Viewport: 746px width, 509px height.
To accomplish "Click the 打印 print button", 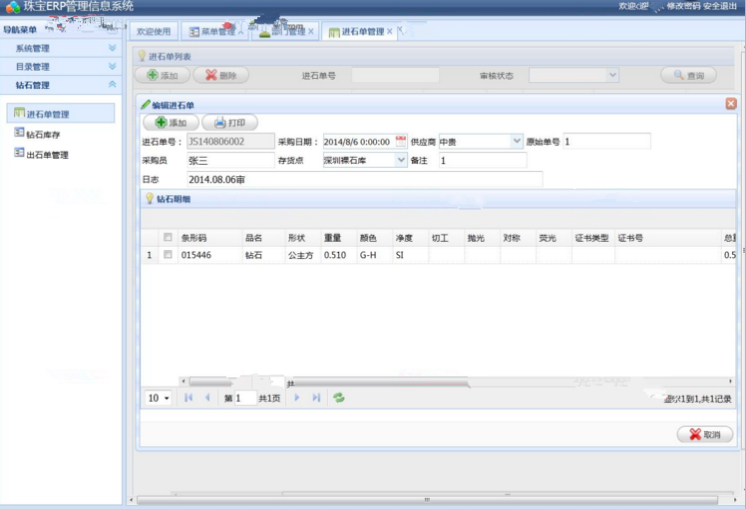I will click(230, 123).
